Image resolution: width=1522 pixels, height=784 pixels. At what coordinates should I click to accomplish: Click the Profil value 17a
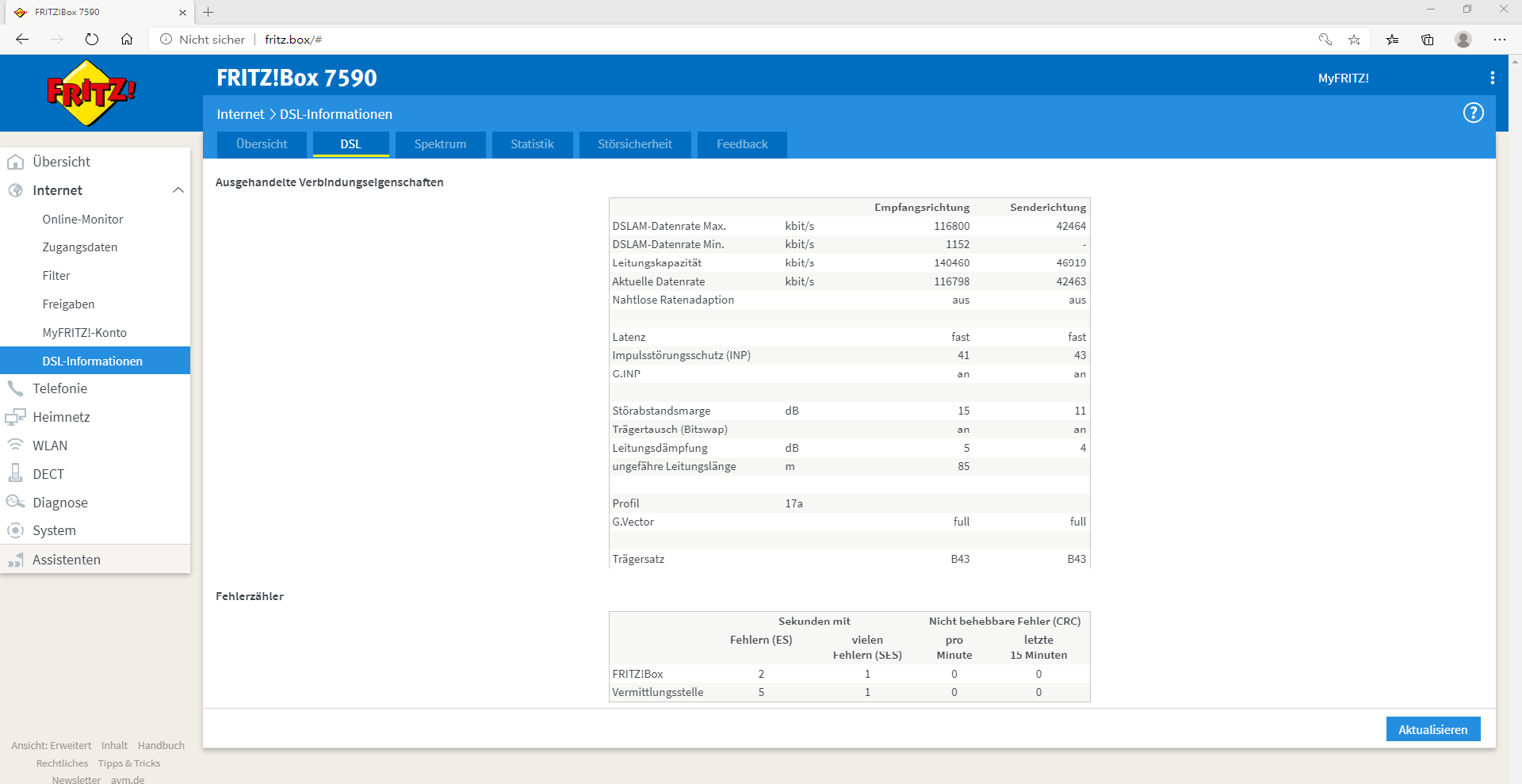coord(794,503)
